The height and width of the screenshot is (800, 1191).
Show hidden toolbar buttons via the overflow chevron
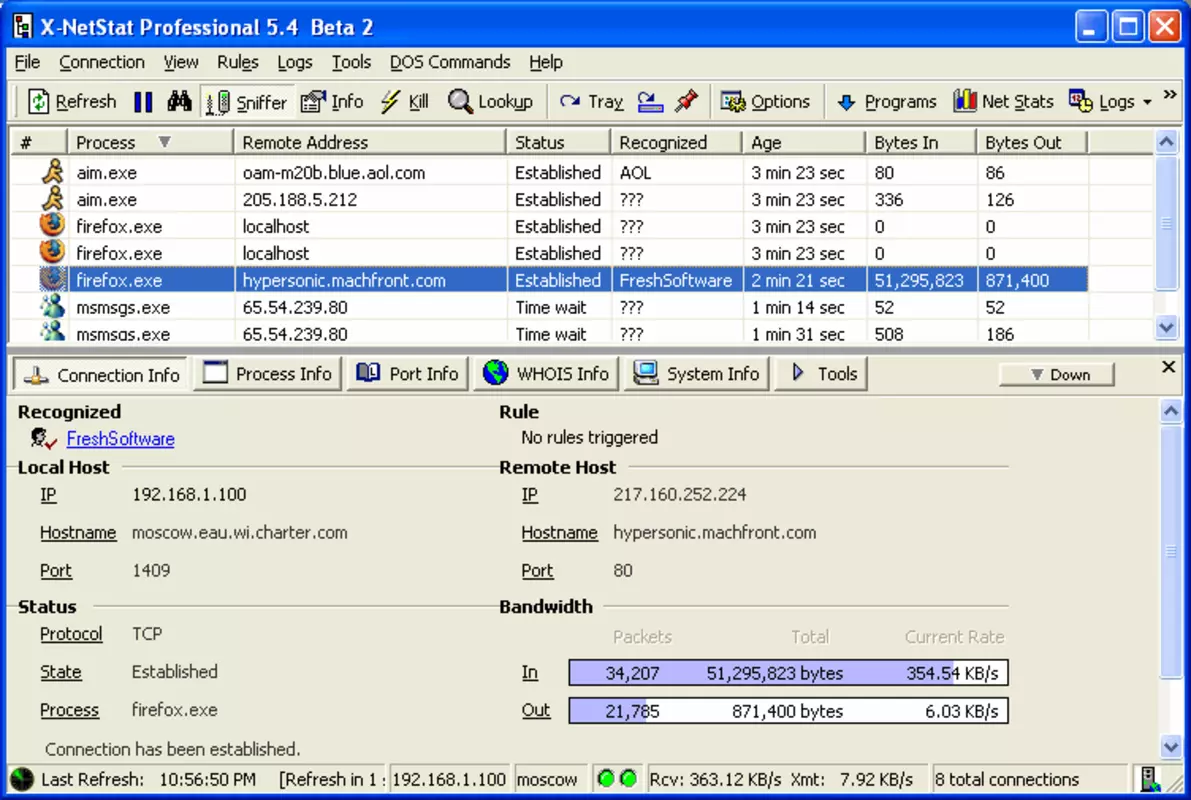click(x=1170, y=95)
